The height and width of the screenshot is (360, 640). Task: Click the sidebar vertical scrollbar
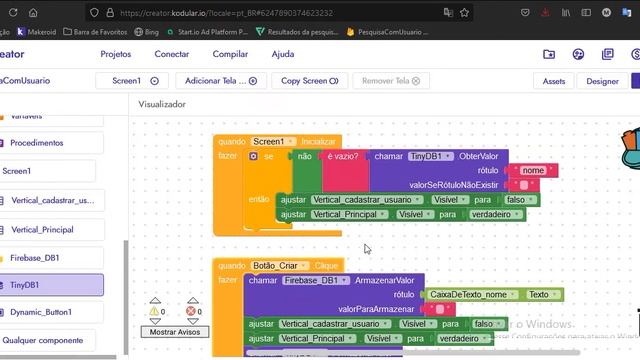click(126, 297)
